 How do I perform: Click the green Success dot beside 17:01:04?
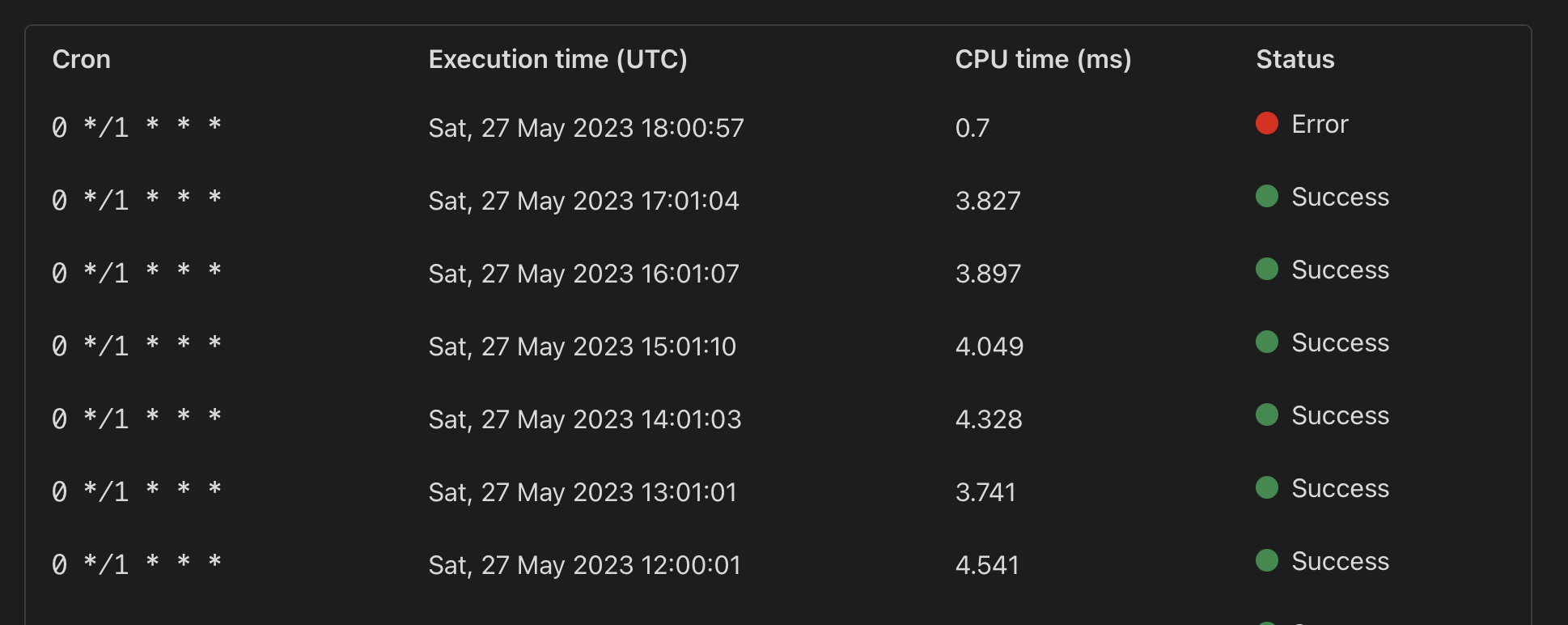pos(1266,196)
